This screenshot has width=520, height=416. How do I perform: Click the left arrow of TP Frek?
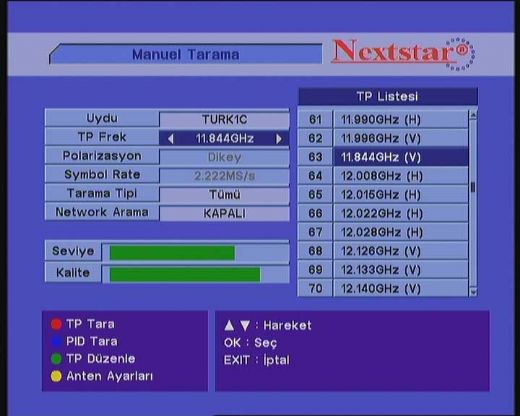(171, 139)
